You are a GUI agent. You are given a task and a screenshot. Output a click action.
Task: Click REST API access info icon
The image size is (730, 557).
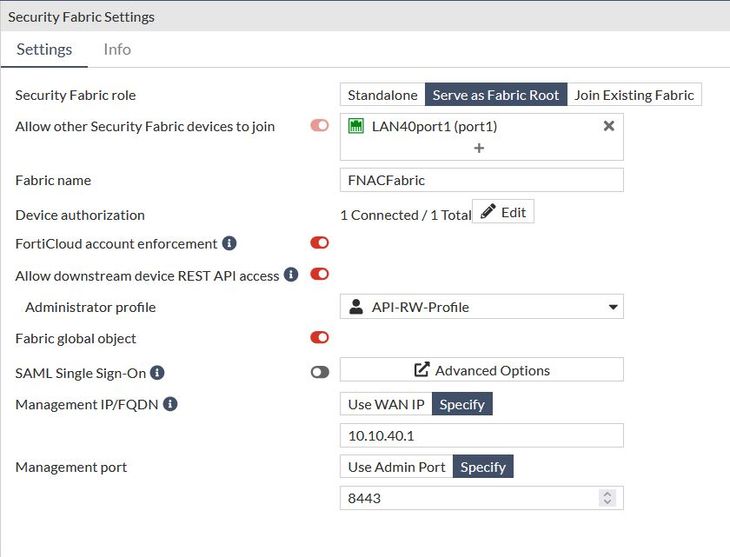coord(291,274)
